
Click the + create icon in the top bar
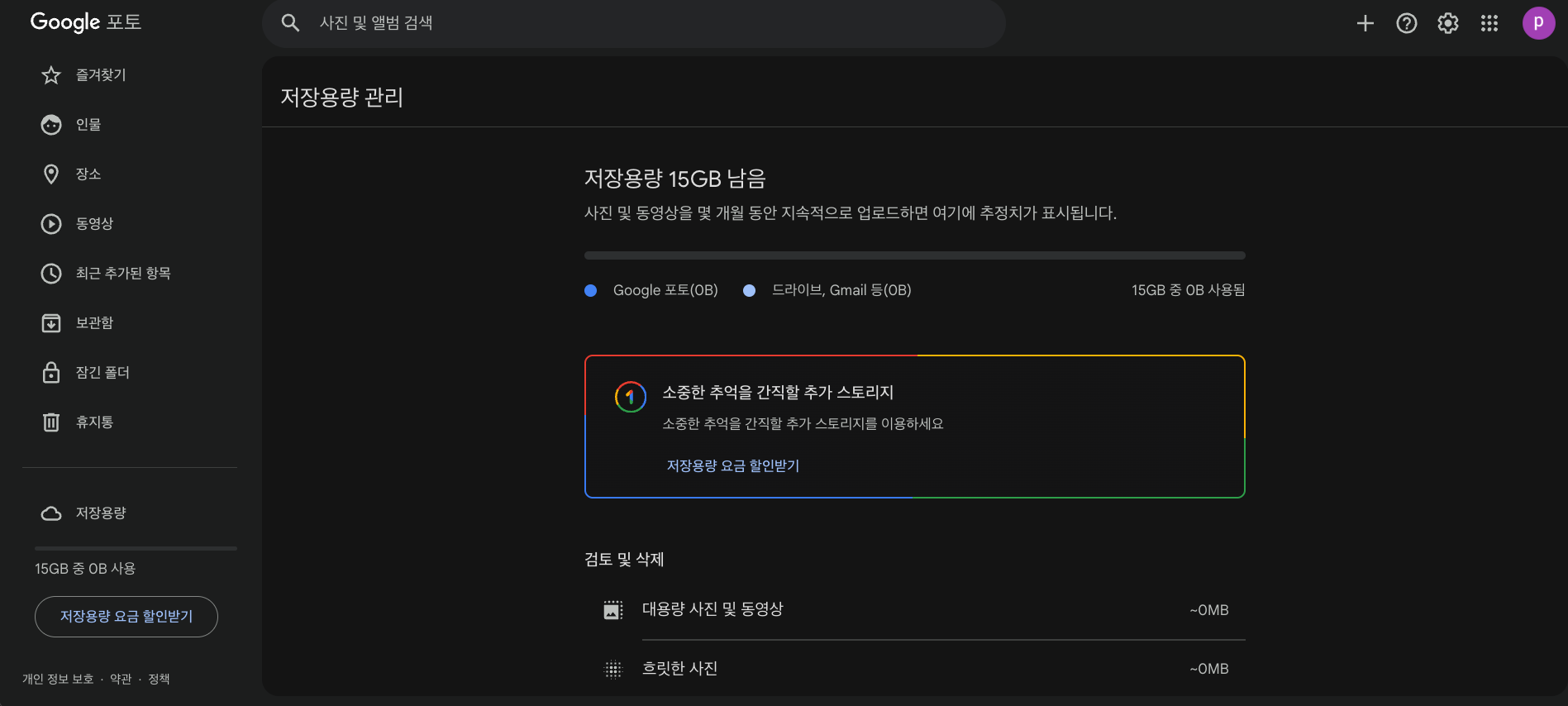(x=1365, y=23)
